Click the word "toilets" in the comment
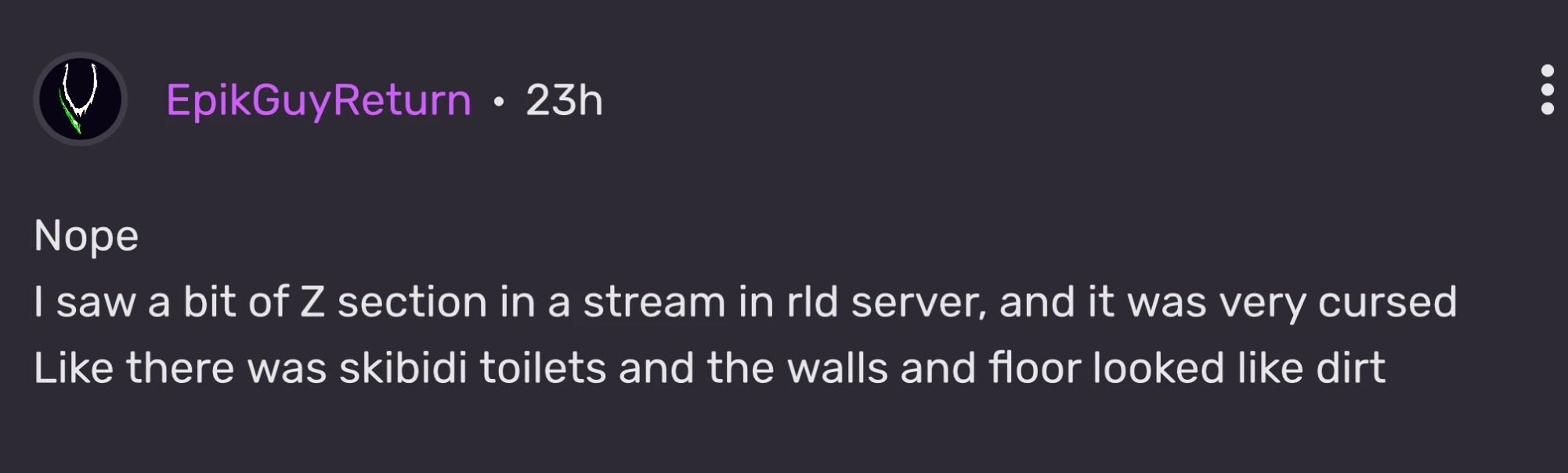 543,368
